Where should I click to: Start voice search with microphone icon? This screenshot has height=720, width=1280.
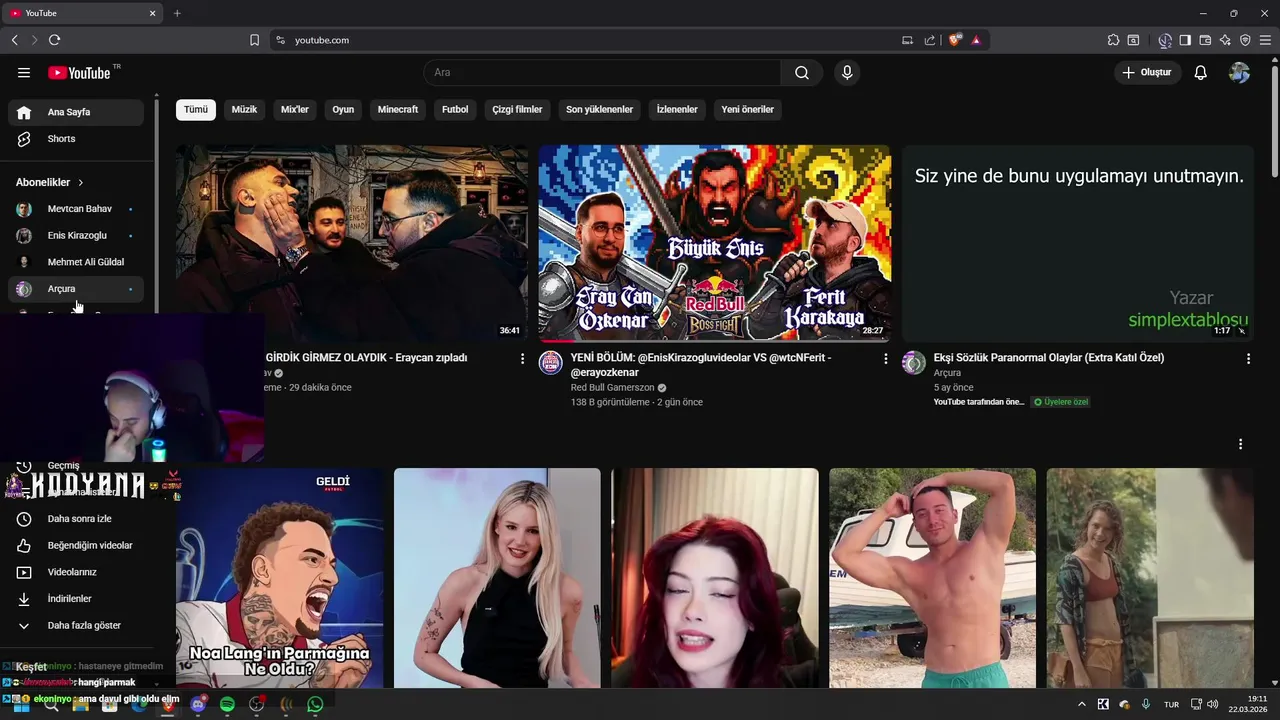tap(847, 73)
